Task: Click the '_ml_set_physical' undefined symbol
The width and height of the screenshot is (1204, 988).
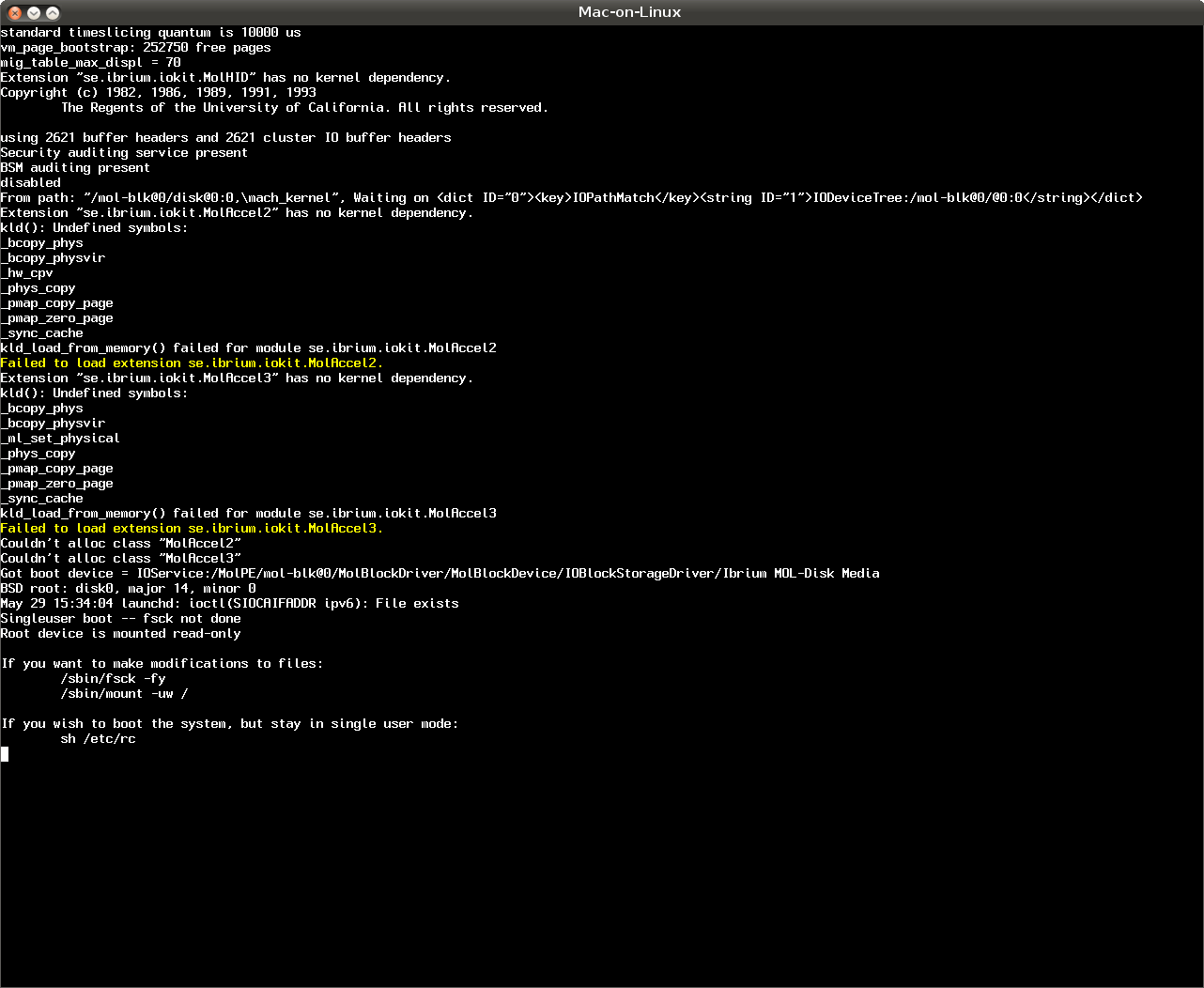Action: coord(60,439)
